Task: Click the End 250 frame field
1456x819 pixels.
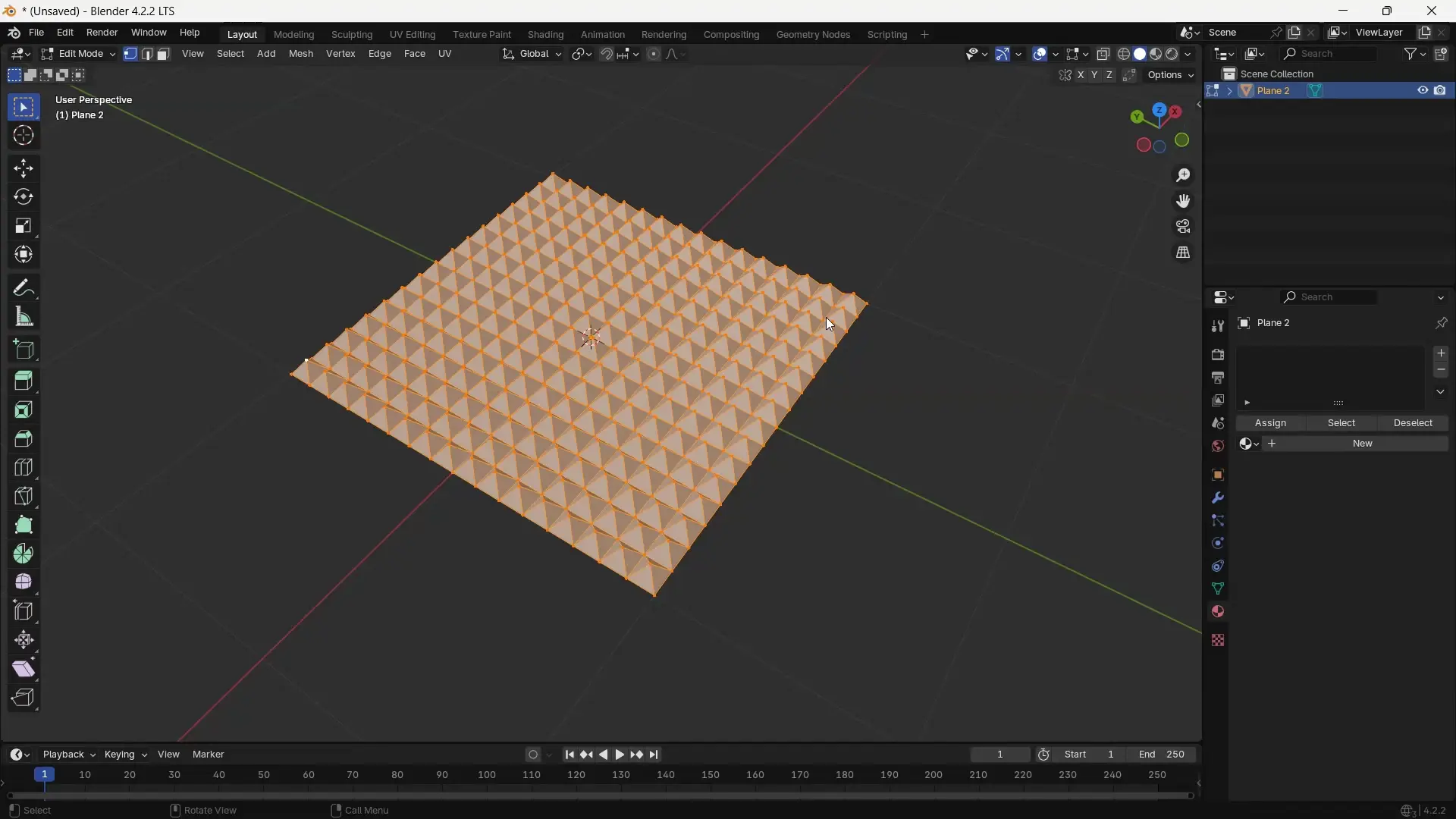Action: (1162, 755)
